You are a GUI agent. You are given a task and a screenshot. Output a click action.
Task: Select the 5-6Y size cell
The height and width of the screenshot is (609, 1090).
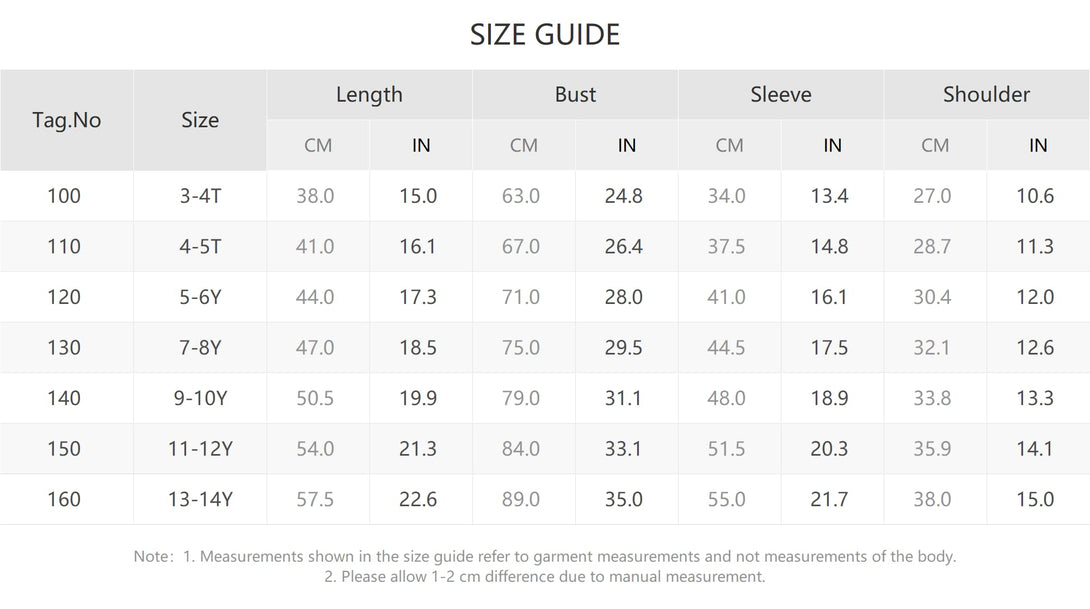coord(200,297)
